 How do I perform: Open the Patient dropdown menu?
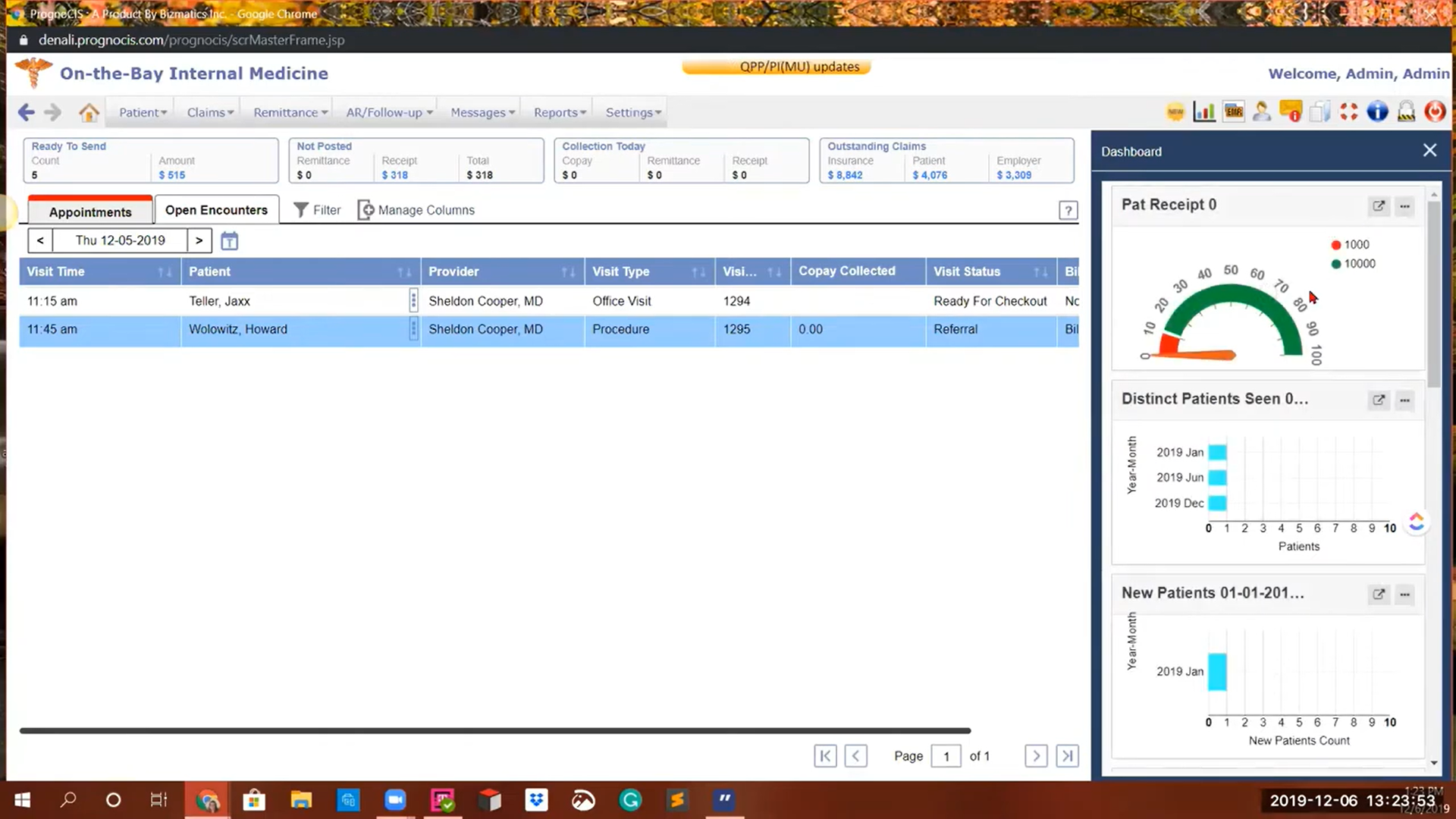coord(143,112)
